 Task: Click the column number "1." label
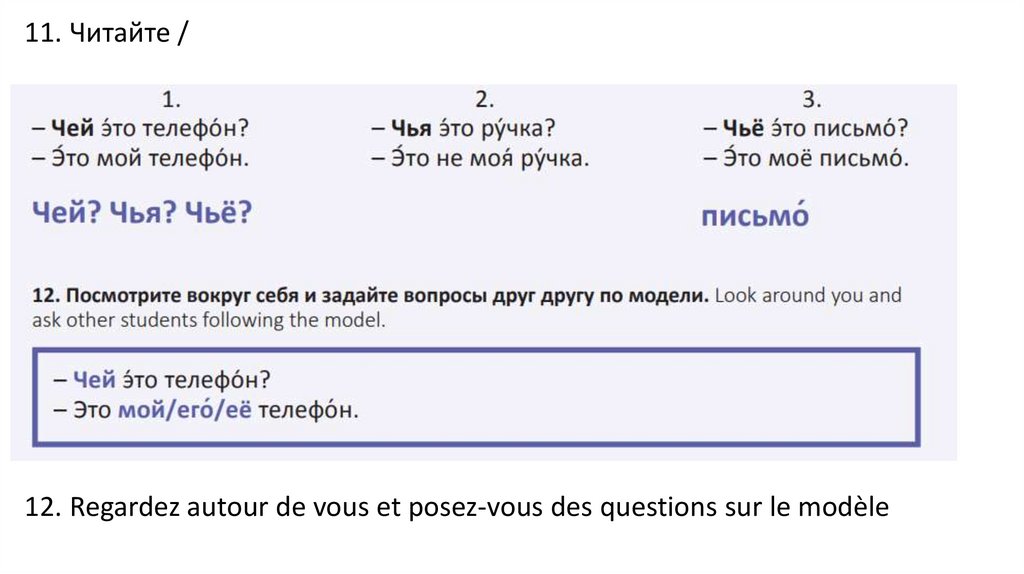pyautogui.click(x=172, y=99)
